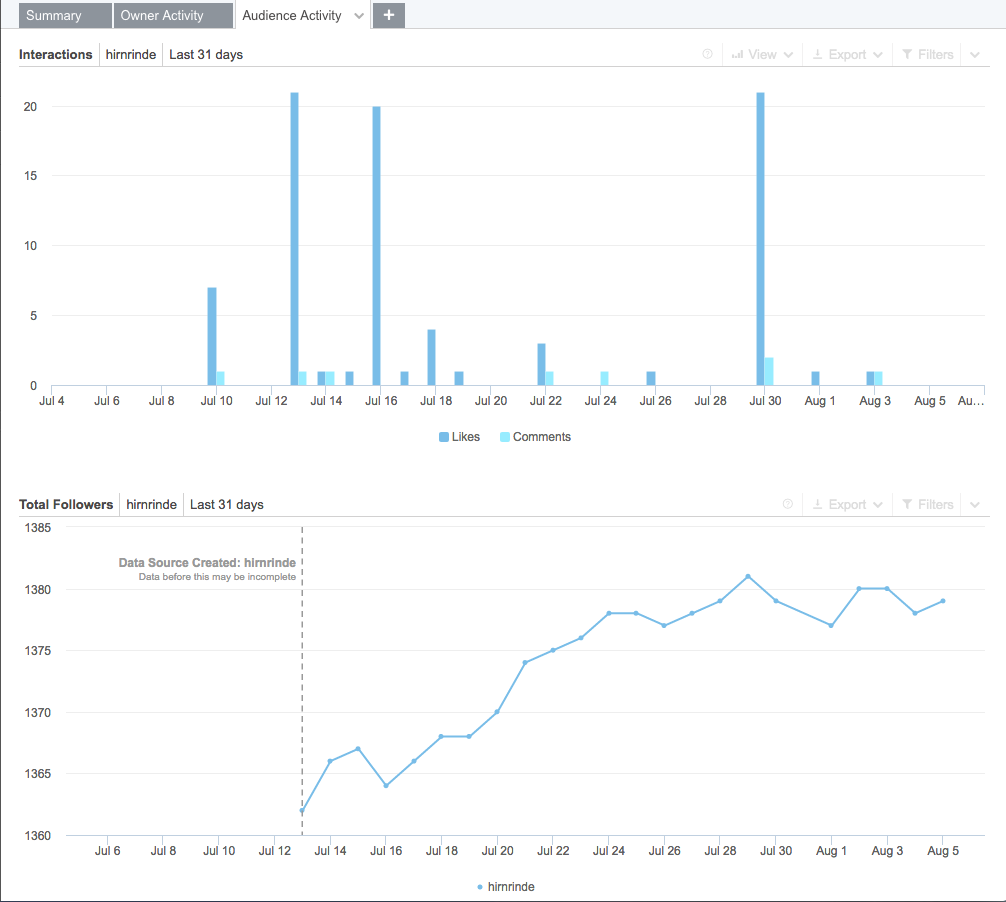Change Last 31 days range in Total Followers
The height and width of the screenshot is (902, 1006).
pyautogui.click(x=226, y=504)
